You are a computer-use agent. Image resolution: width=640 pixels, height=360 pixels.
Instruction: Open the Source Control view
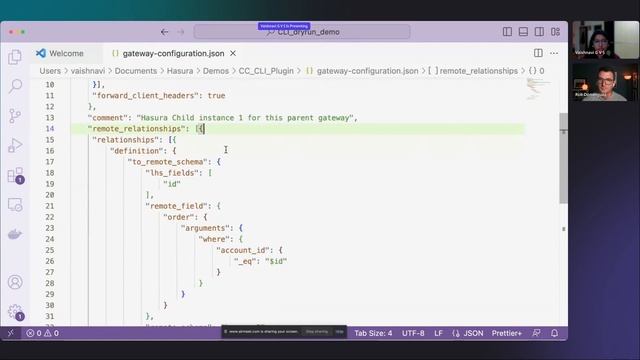(x=15, y=116)
